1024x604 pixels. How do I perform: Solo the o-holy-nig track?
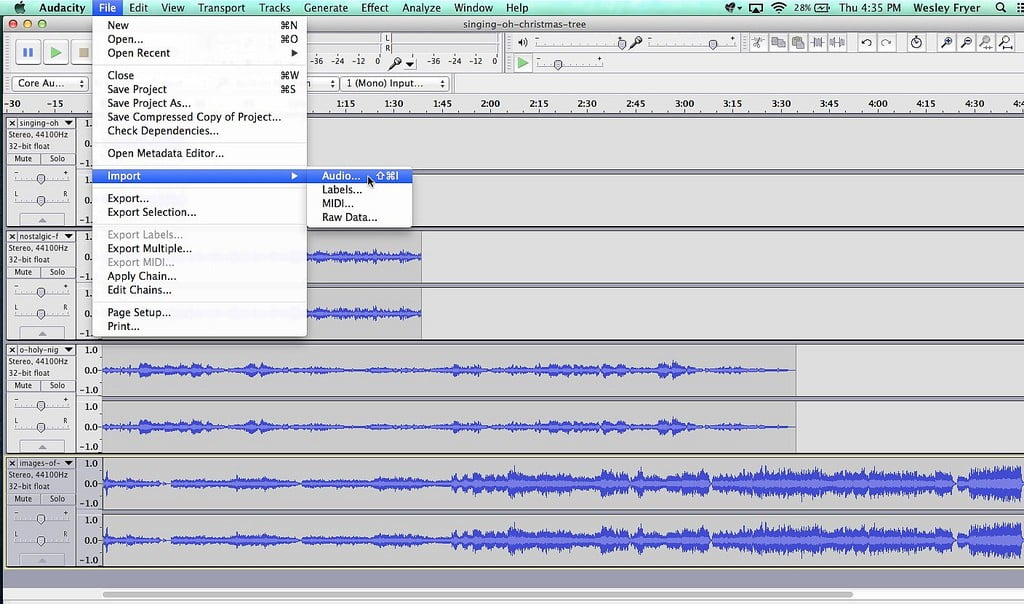(57, 385)
